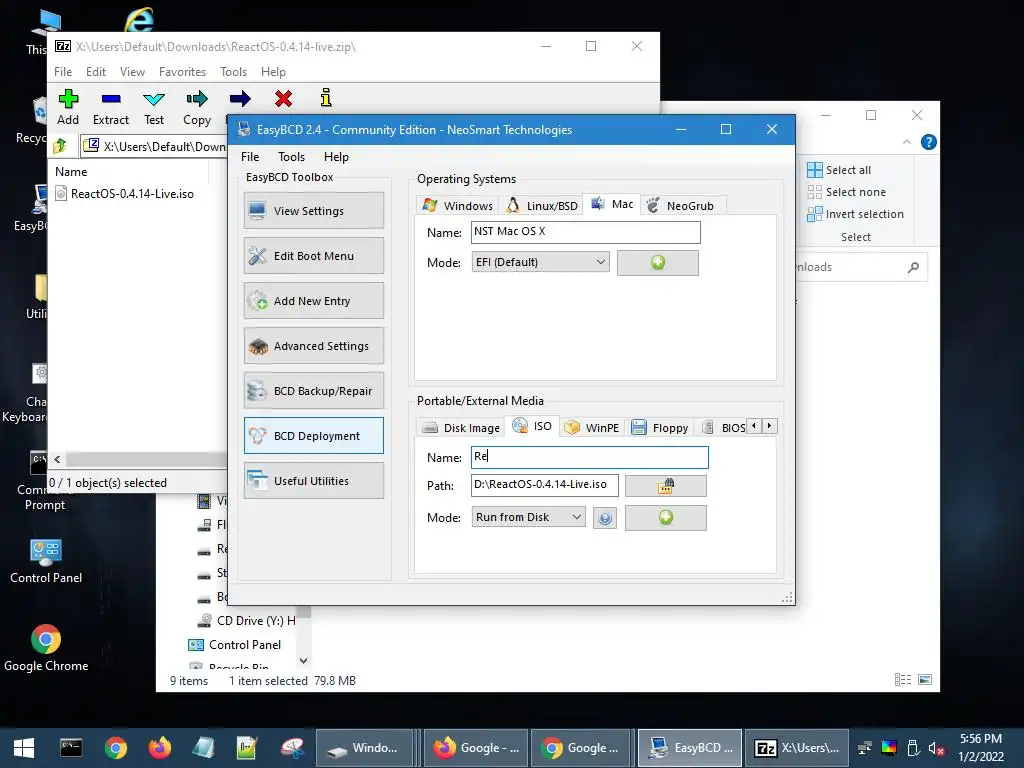The image size is (1024, 768).
Task: Open the EasyBCD Help menu
Action: tap(336, 157)
